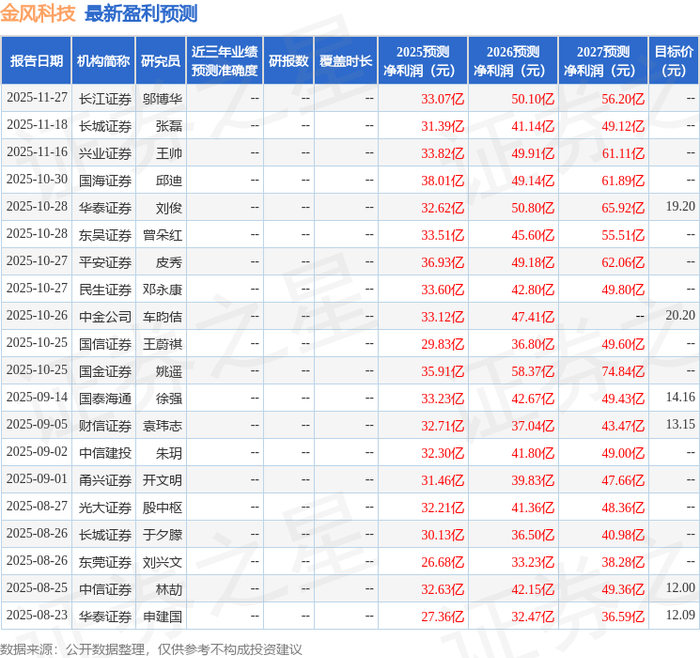Click 国海证券 institution cell
The width and height of the screenshot is (700, 658).
point(105,180)
